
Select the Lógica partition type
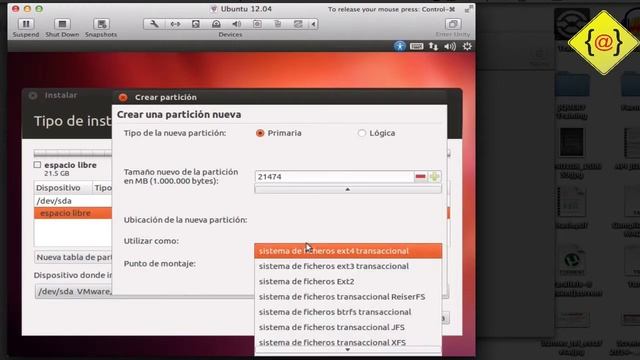click(x=362, y=133)
